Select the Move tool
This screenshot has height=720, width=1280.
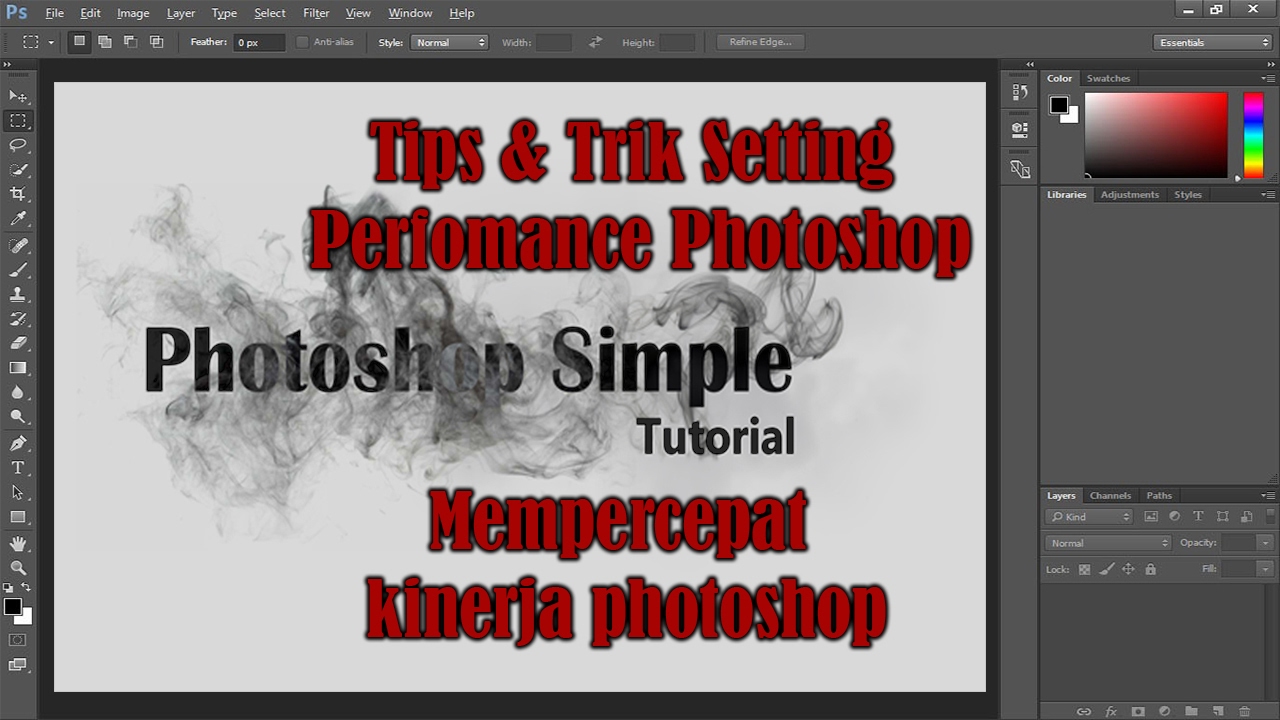pos(18,96)
